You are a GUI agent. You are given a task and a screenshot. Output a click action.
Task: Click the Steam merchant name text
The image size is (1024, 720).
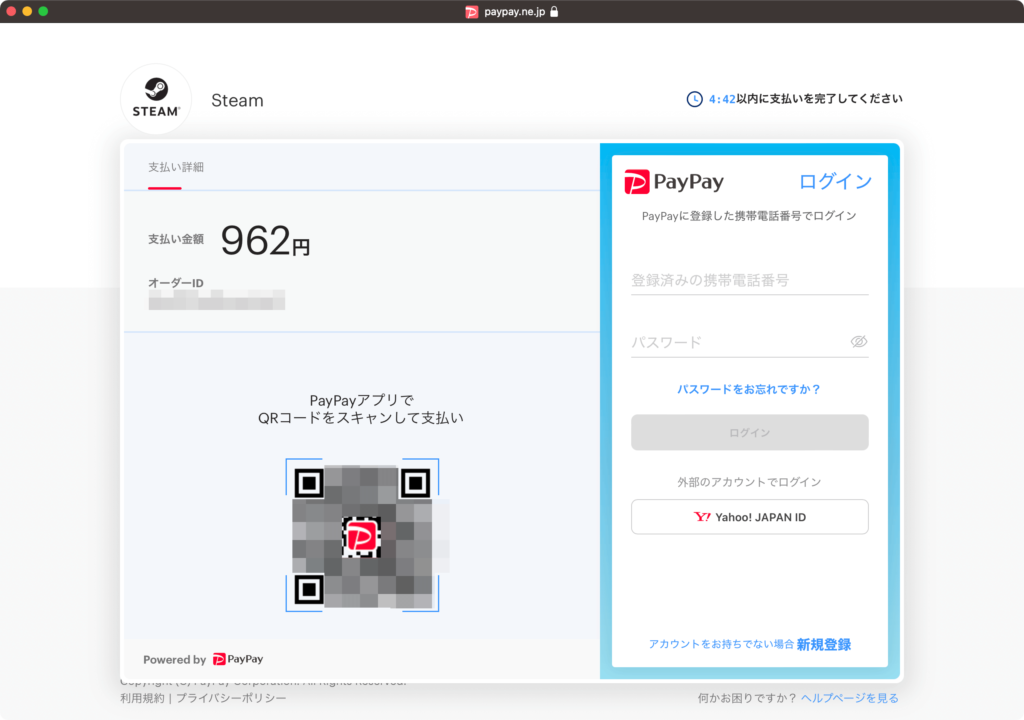[237, 101]
